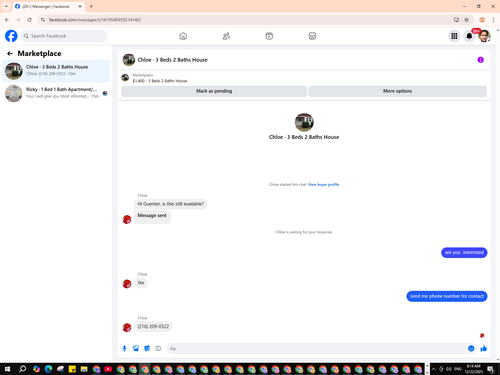
Task: Open File Explorer from taskbar
Action: click(x=84, y=369)
